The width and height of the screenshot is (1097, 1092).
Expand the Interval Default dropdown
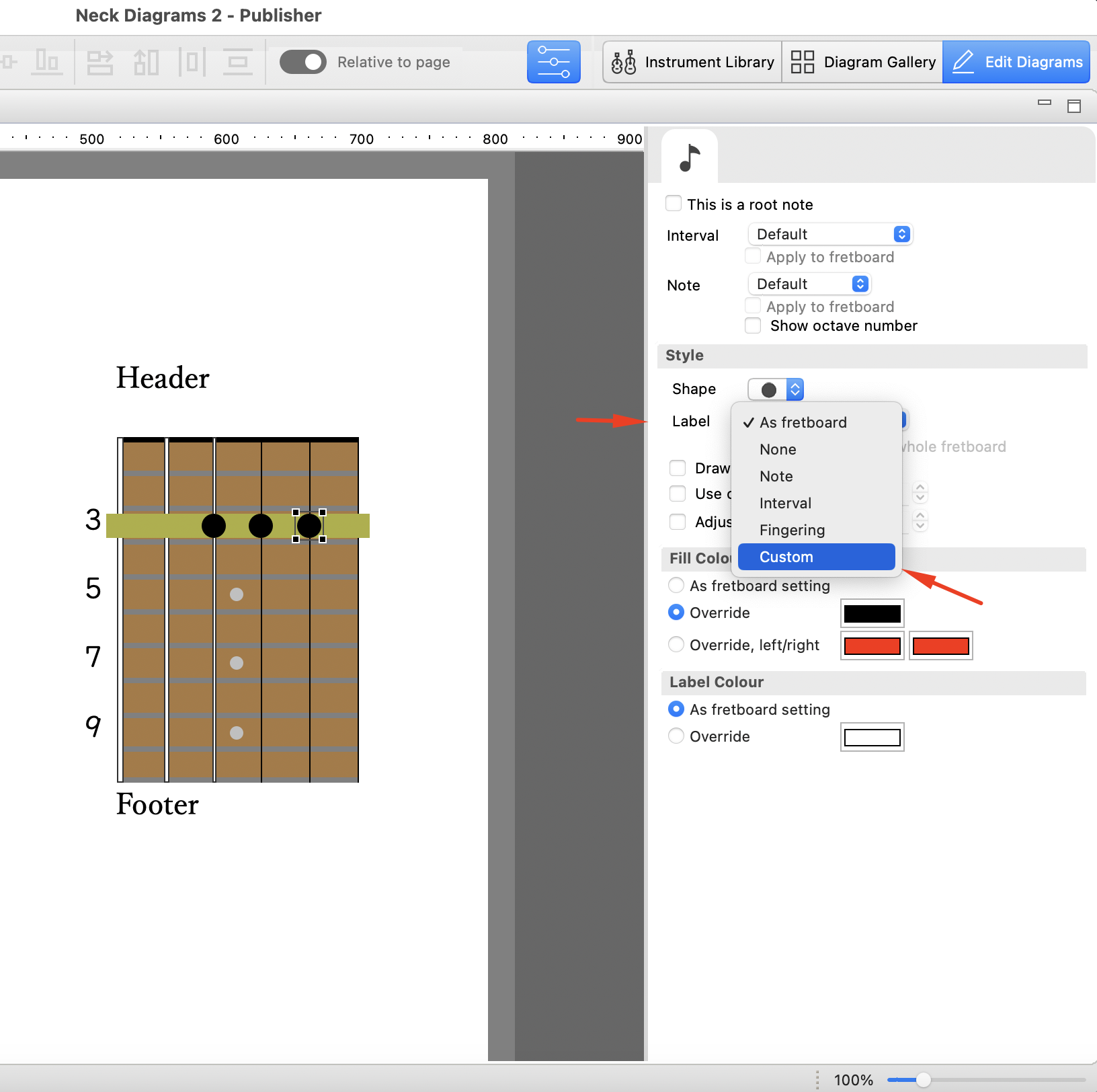[830, 234]
